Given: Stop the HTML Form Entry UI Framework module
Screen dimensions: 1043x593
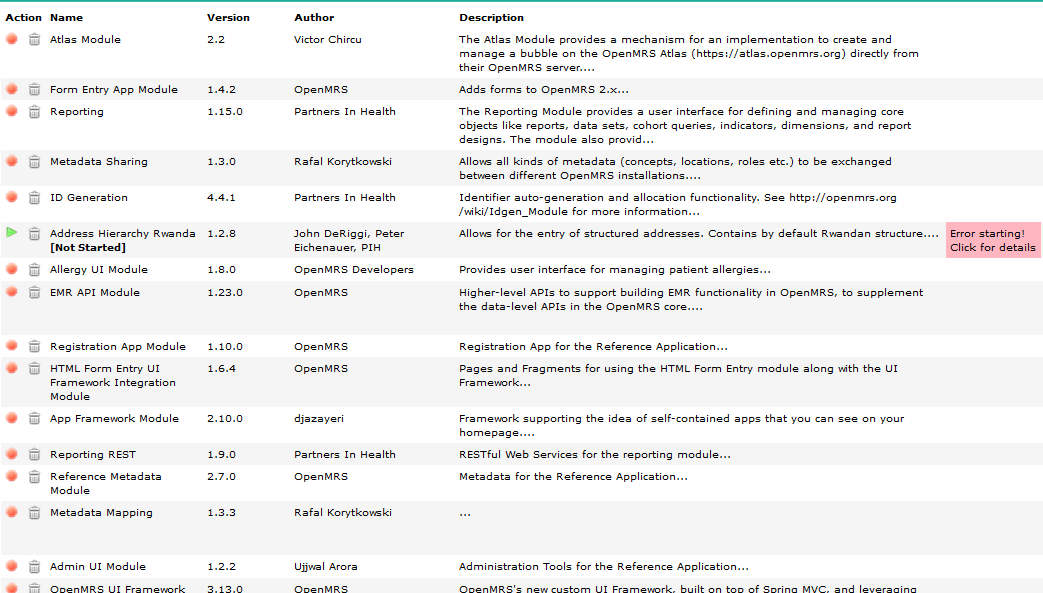Looking at the screenshot, I should point(11,367).
